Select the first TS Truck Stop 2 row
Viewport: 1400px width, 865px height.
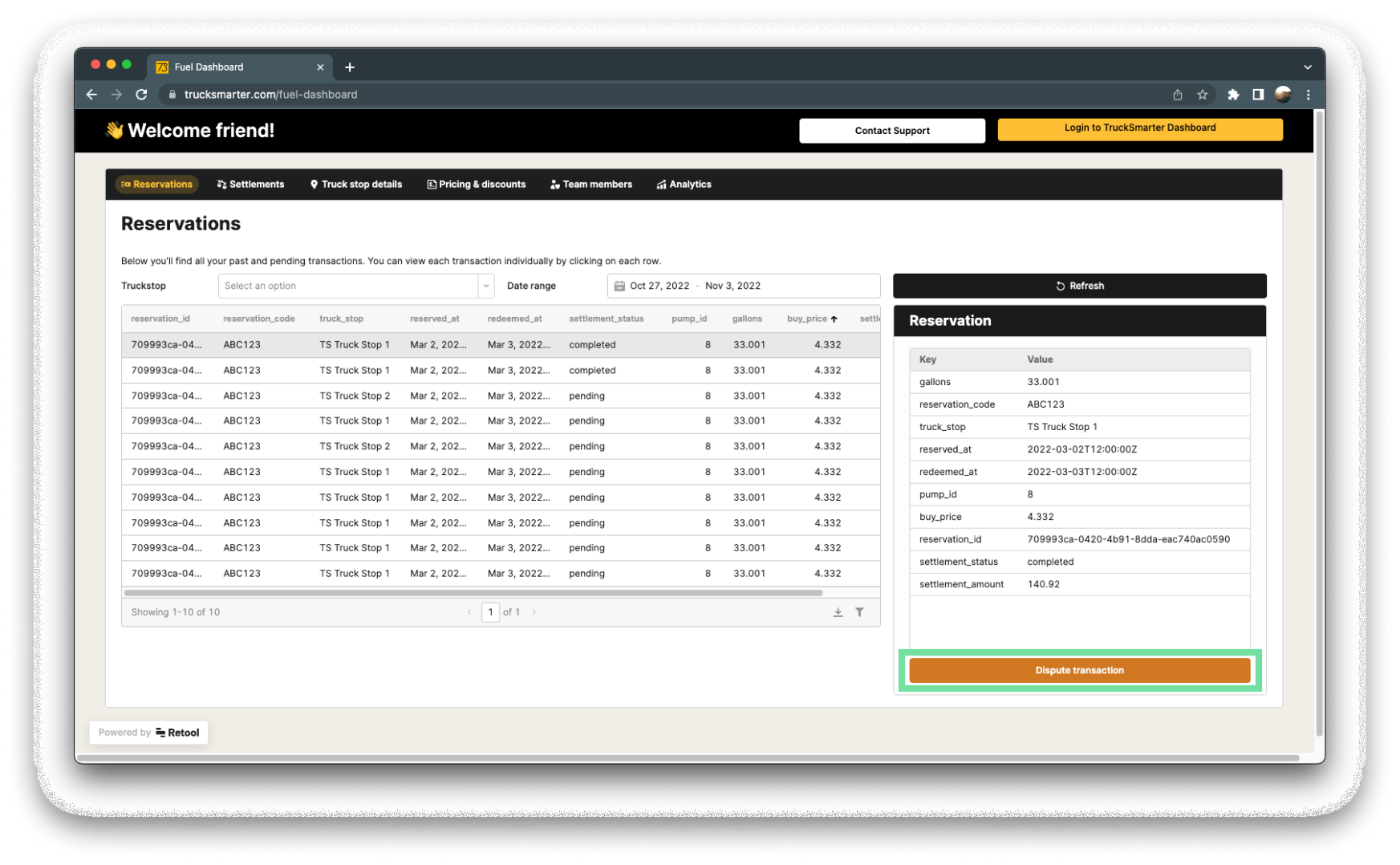[x=501, y=396]
